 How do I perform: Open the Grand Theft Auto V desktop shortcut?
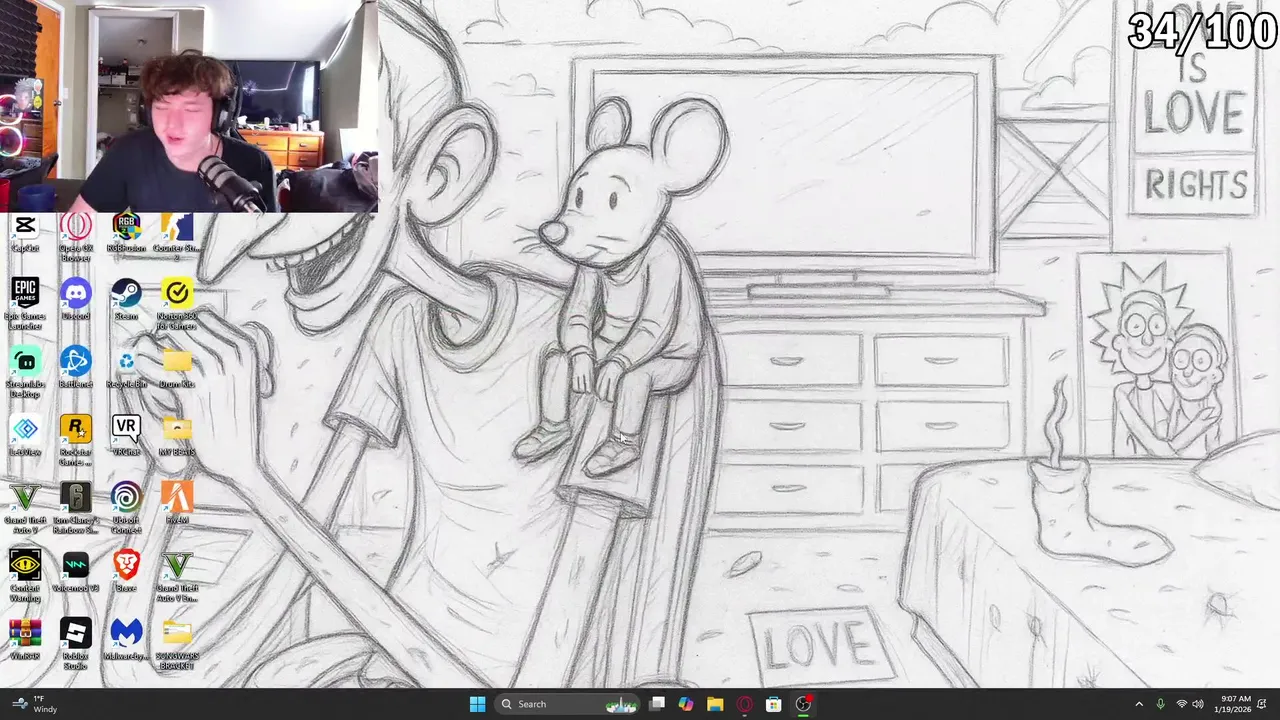[x=25, y=508]
